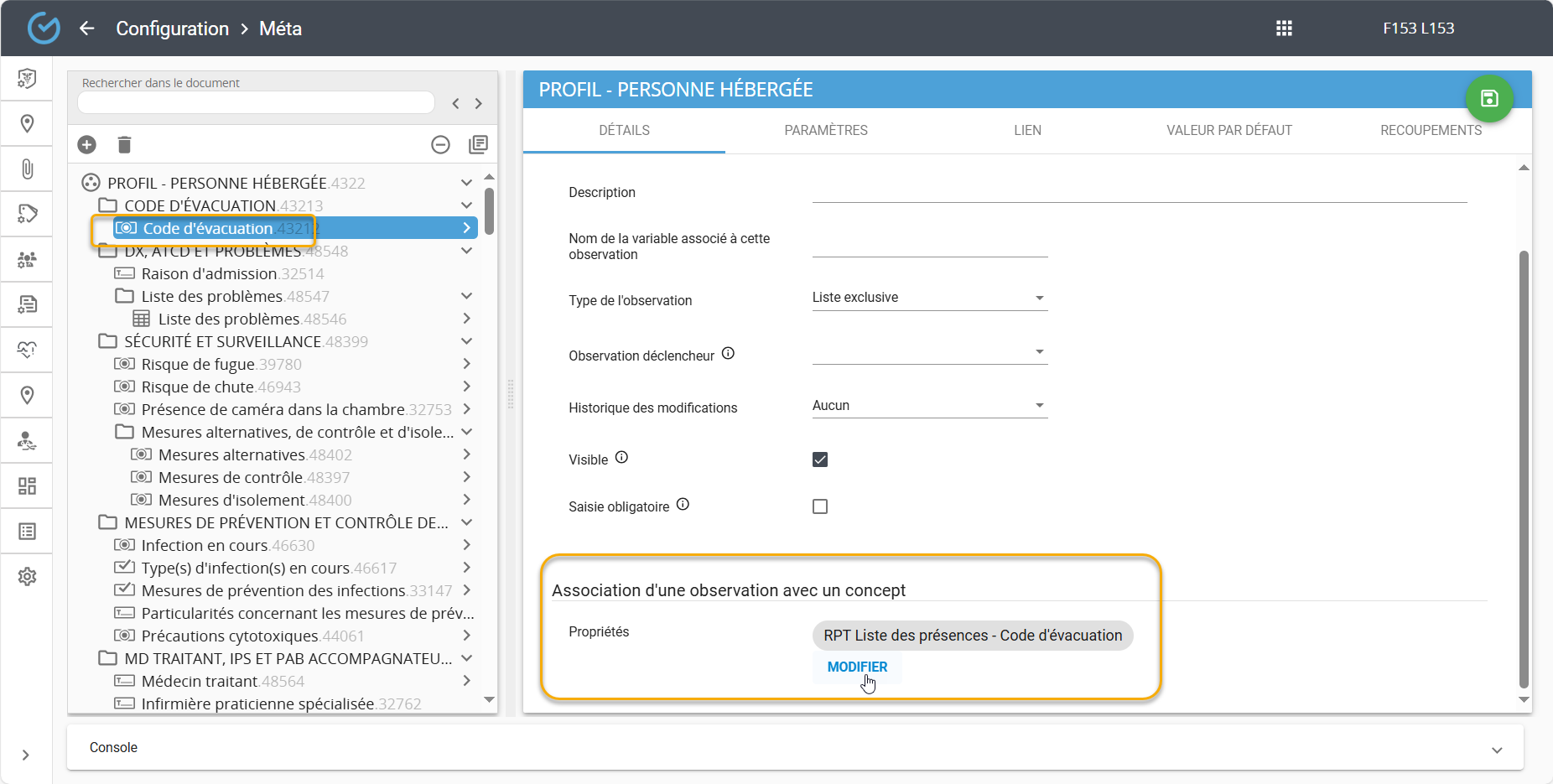Viewport: 1553px width, 784px height.
Task: Click the trash delete icon above tree
Action: coord(124,145)
